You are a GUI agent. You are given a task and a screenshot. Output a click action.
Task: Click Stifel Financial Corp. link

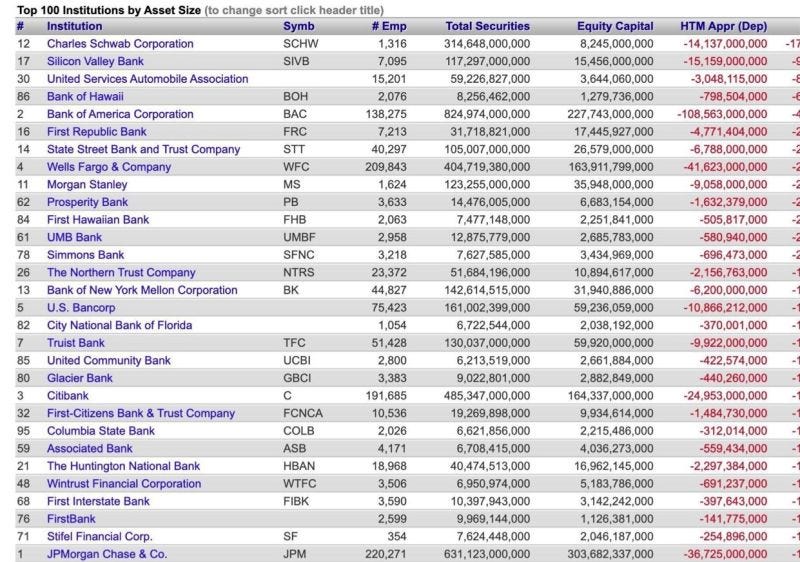click(99, 537)
